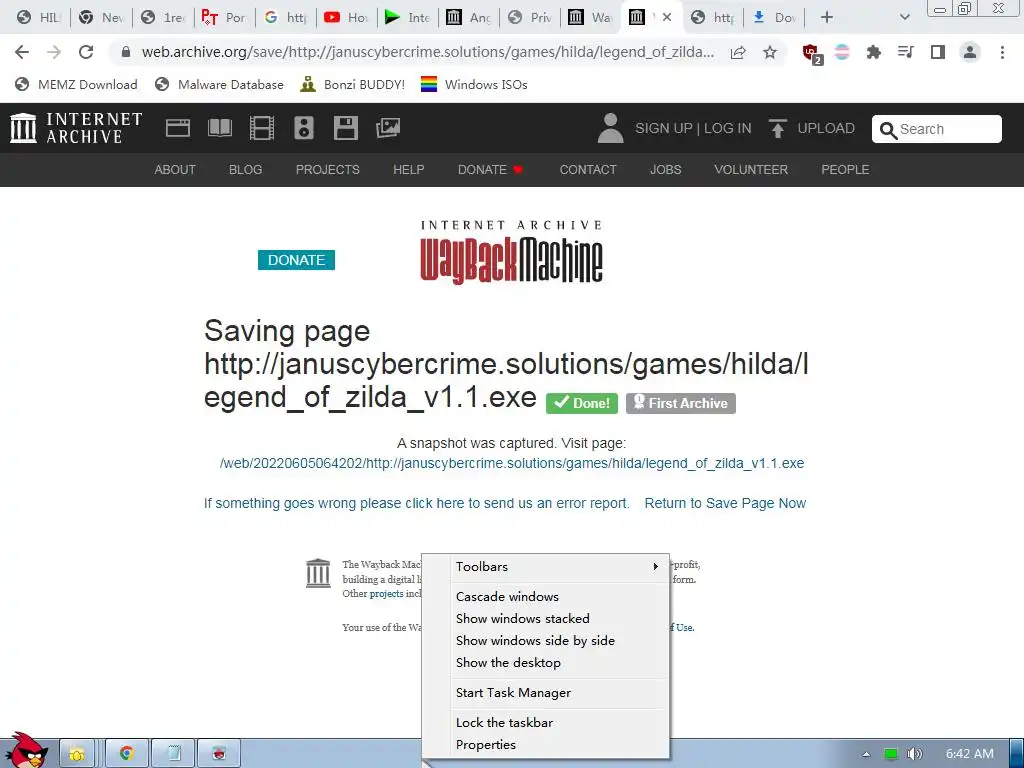
Task: Open the Windows ISOs bookmark
Action: (474, 84)
